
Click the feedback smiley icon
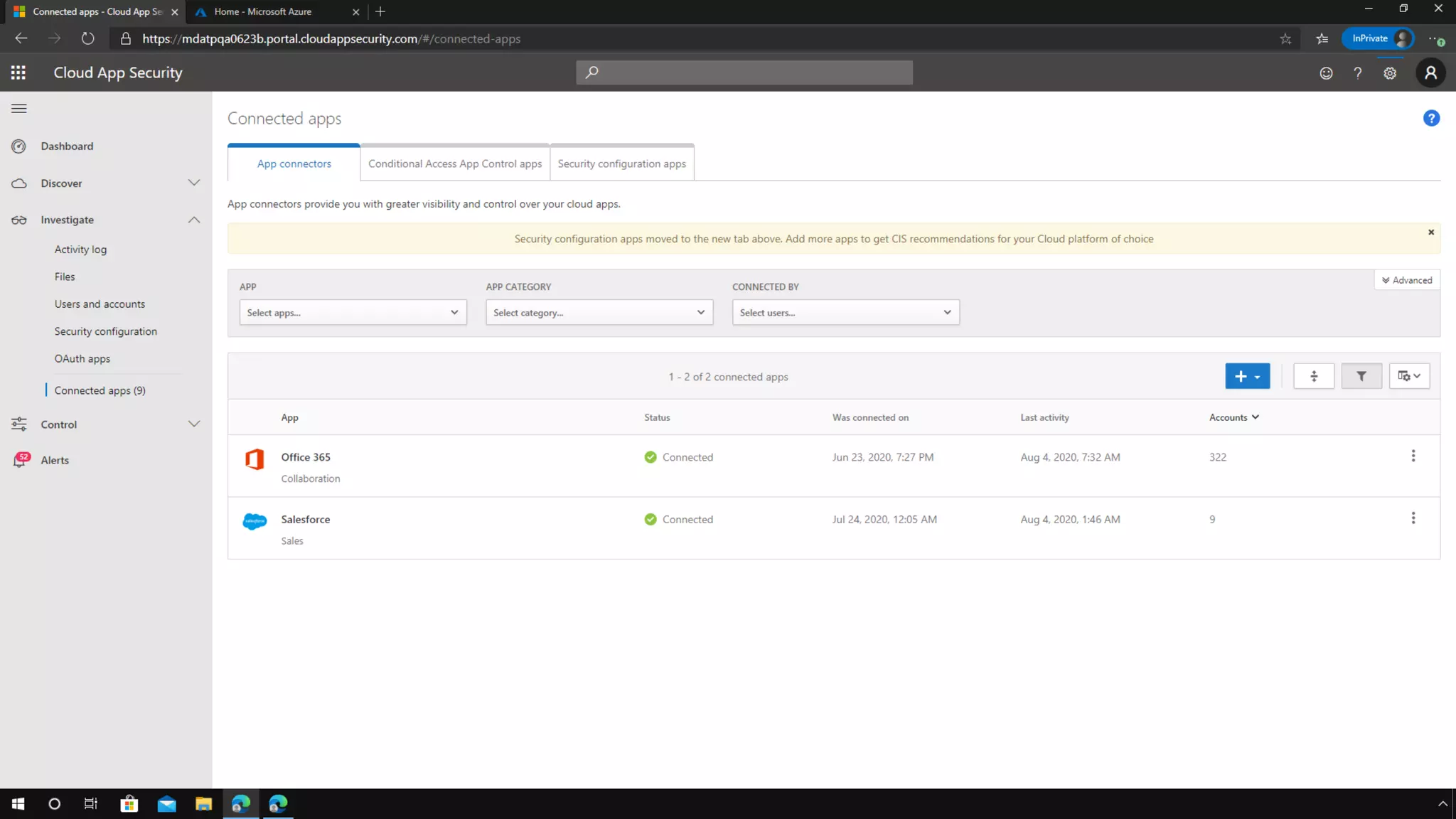(1326, 73)
